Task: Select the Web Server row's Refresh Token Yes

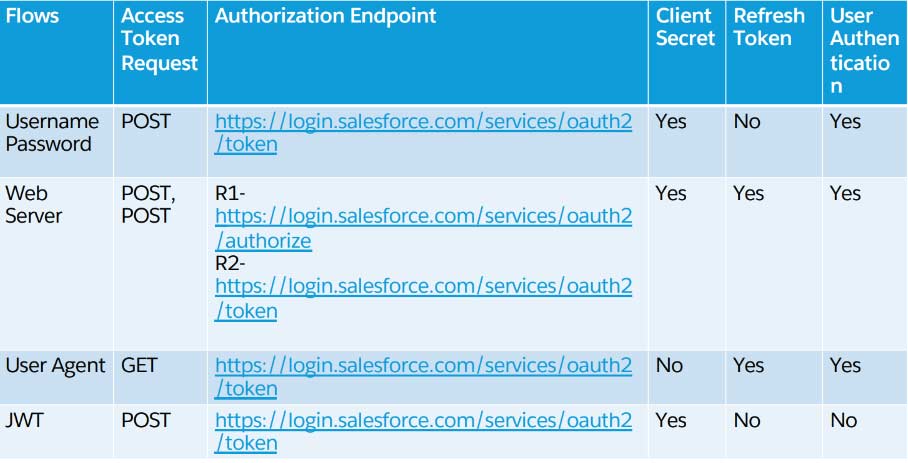Action: click(748, 194)
